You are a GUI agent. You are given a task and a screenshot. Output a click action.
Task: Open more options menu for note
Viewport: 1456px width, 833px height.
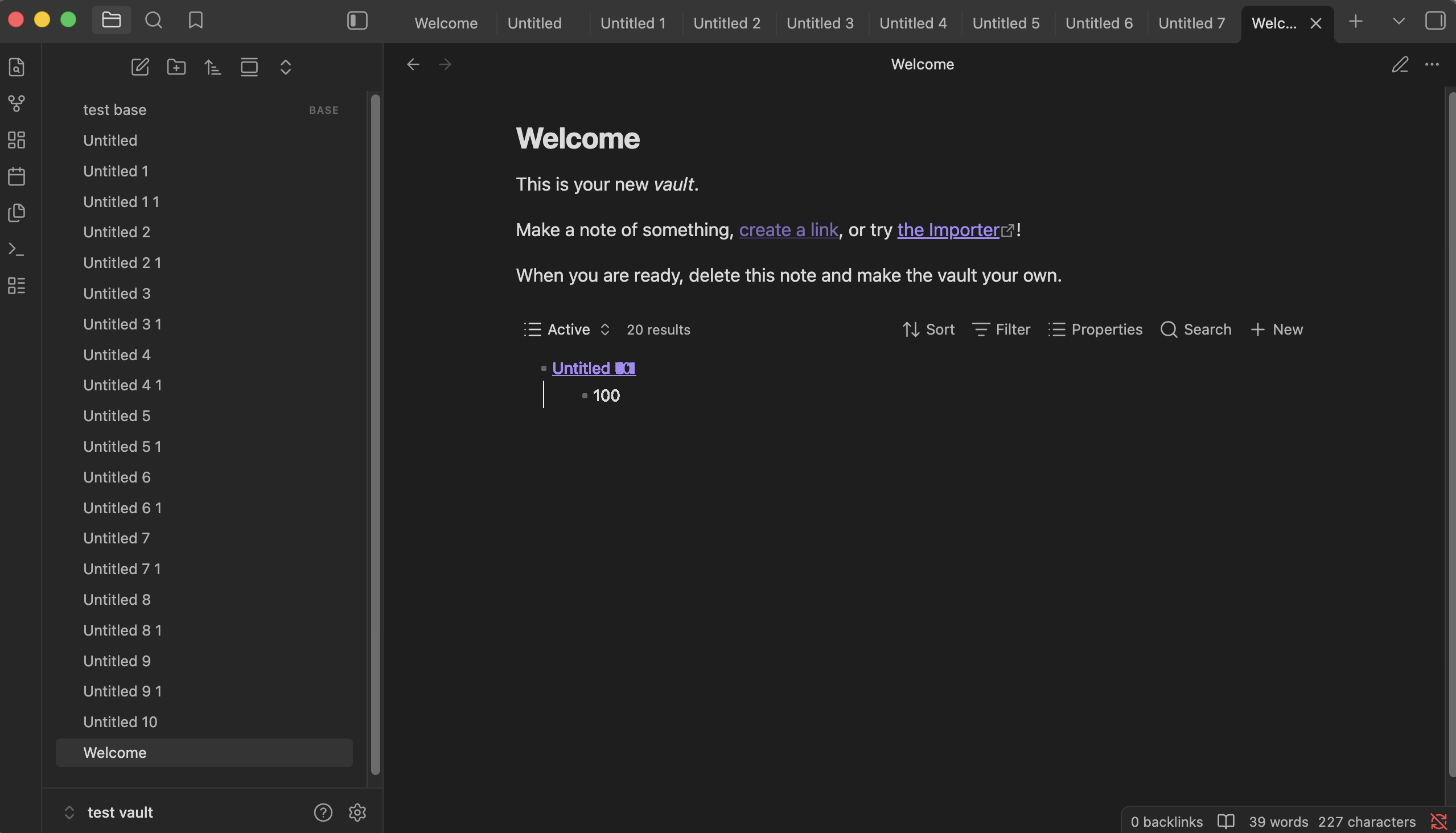pos(1432,64)
